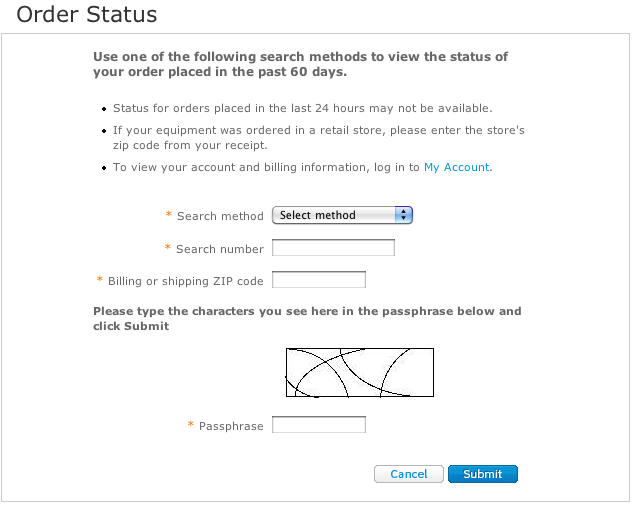Open the My Account link
The image size is (632, 506).
pos(457,167)
